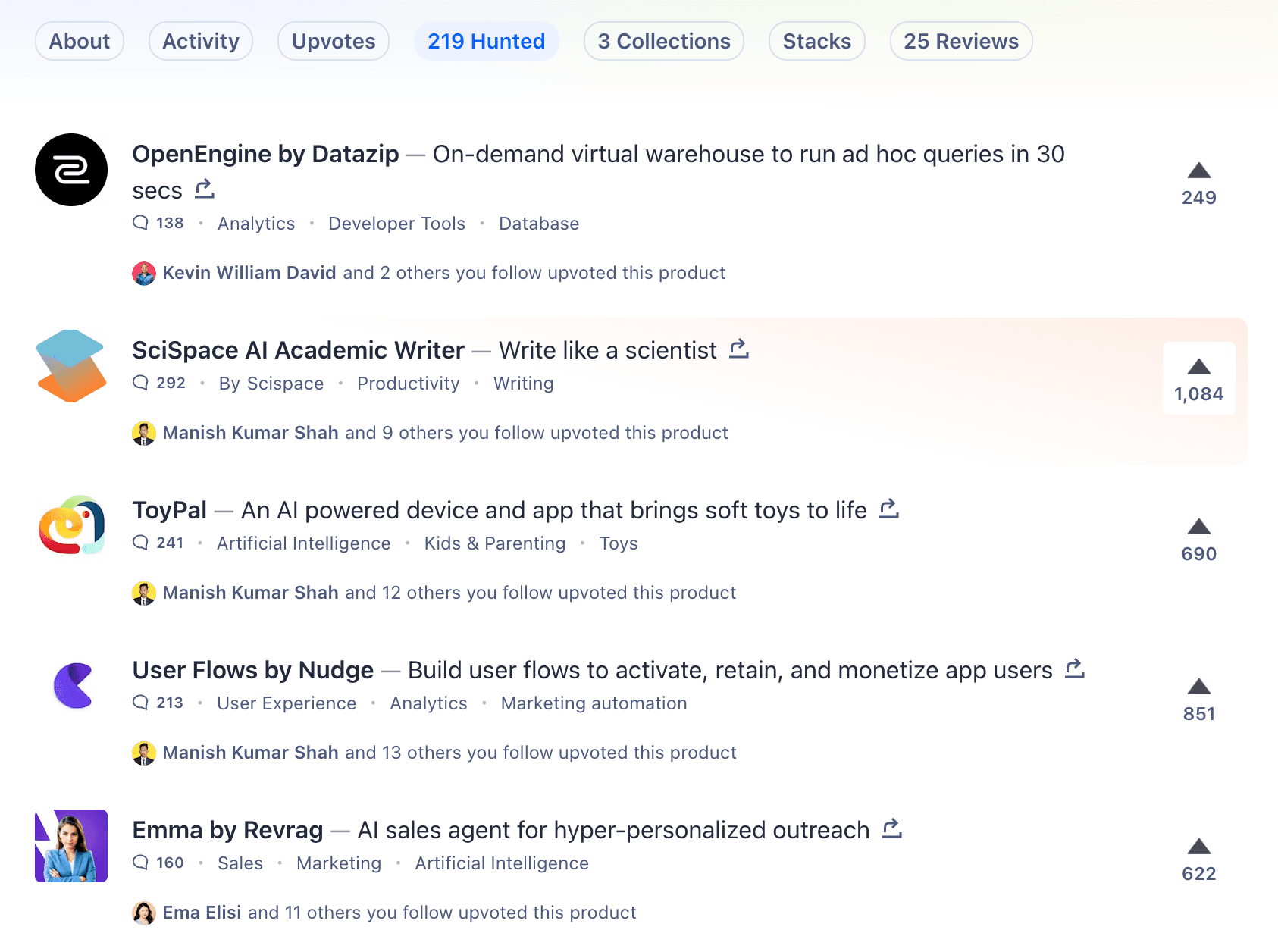Open the Marketing automation topic
Image resolution: width=1278 pixels, height=952 pixels.
pyautogui.click(x=594, y=703)
